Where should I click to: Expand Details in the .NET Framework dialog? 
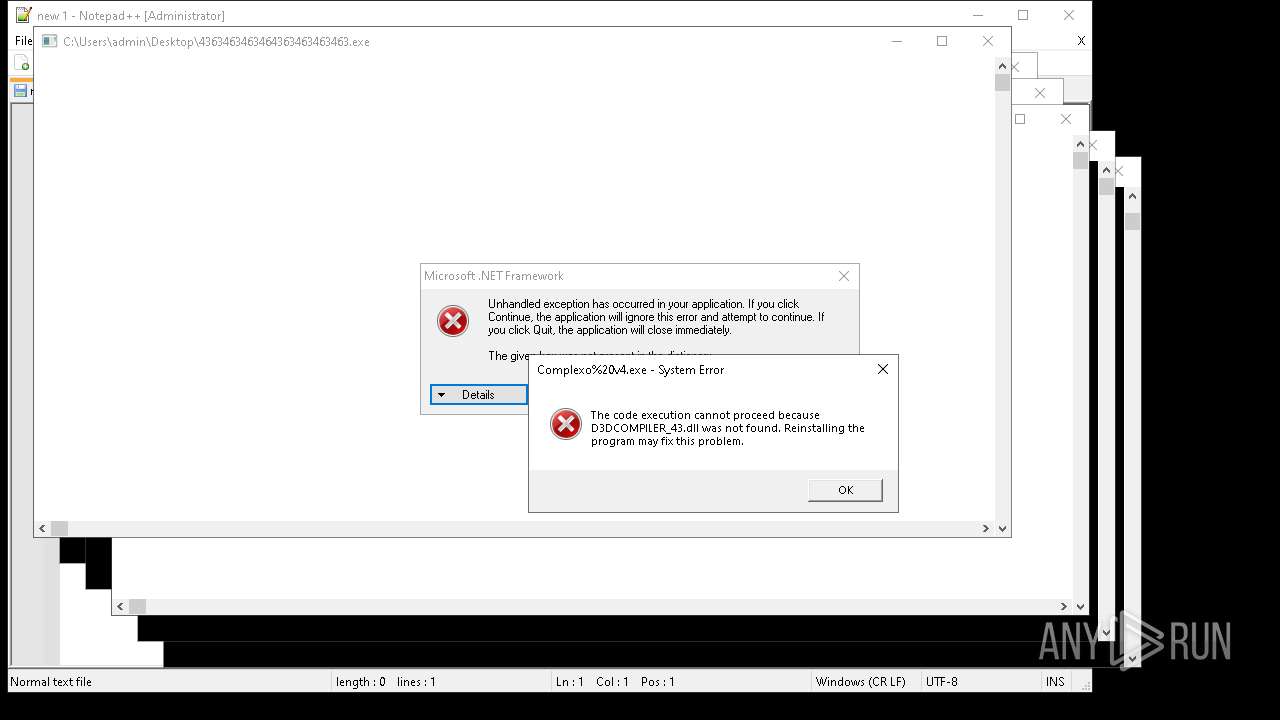478,395
